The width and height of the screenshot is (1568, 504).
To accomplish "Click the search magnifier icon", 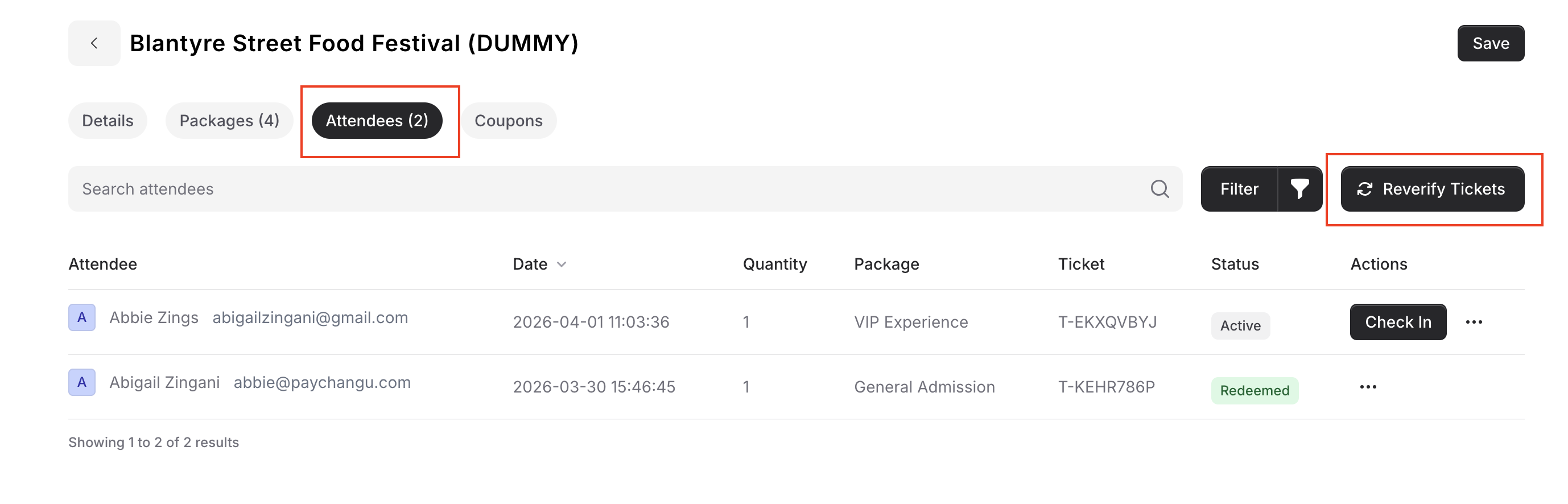I will 1159,189.
